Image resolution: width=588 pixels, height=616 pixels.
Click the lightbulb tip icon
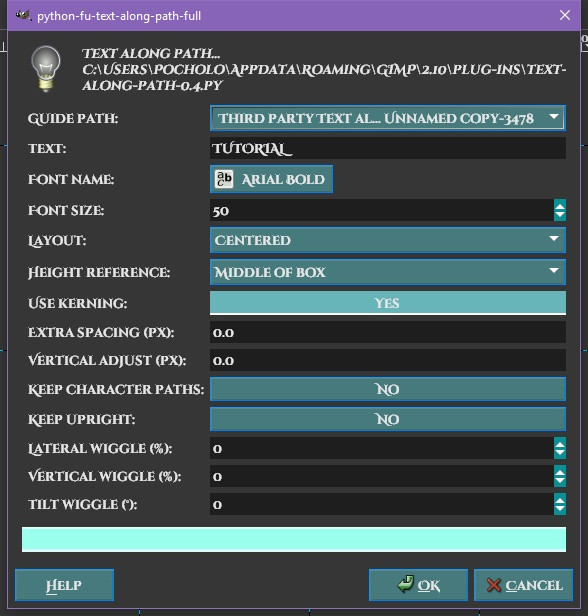(x=46, y=69)
